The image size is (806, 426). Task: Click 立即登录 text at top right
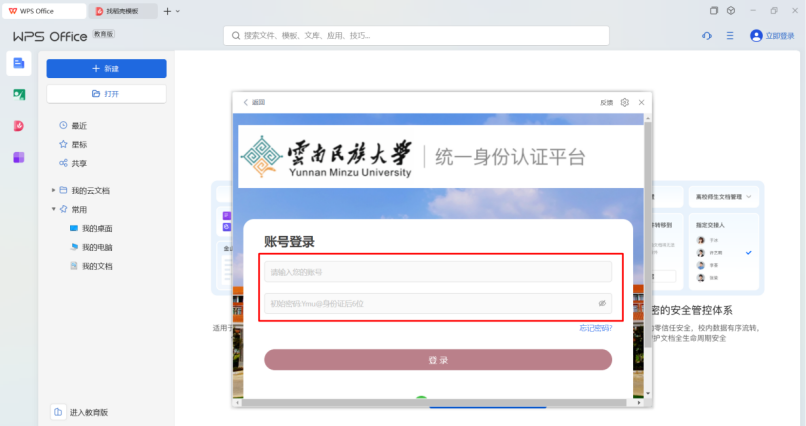tap(780, 36)
